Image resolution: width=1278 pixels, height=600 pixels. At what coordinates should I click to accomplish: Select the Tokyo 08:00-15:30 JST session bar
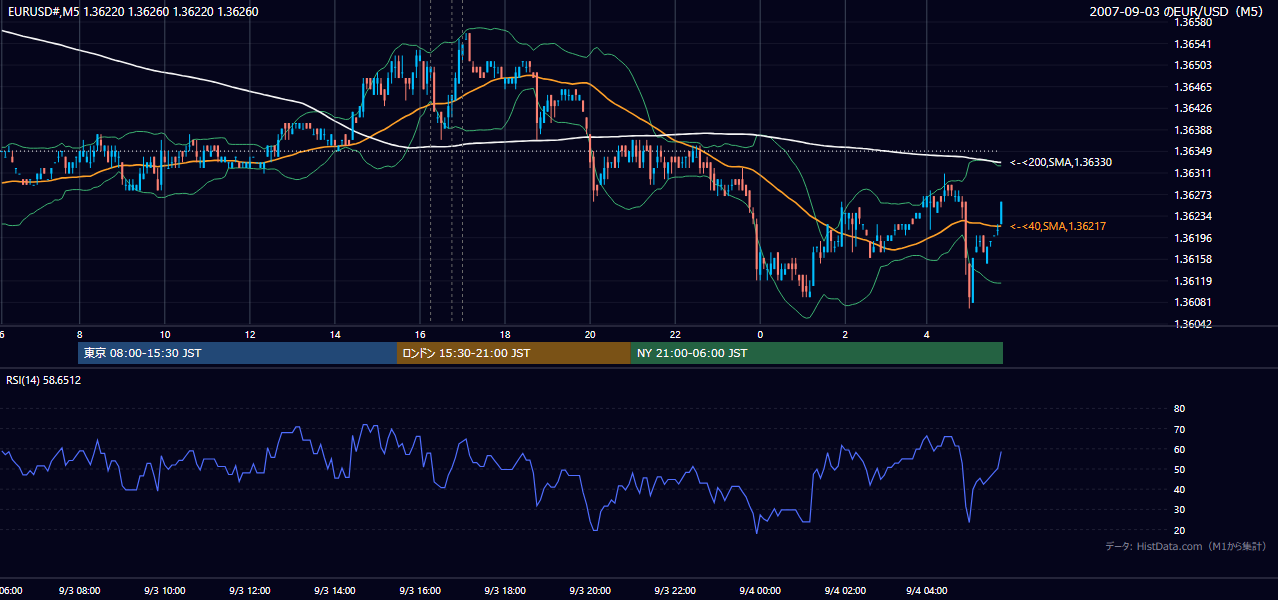tap(237, 353)
